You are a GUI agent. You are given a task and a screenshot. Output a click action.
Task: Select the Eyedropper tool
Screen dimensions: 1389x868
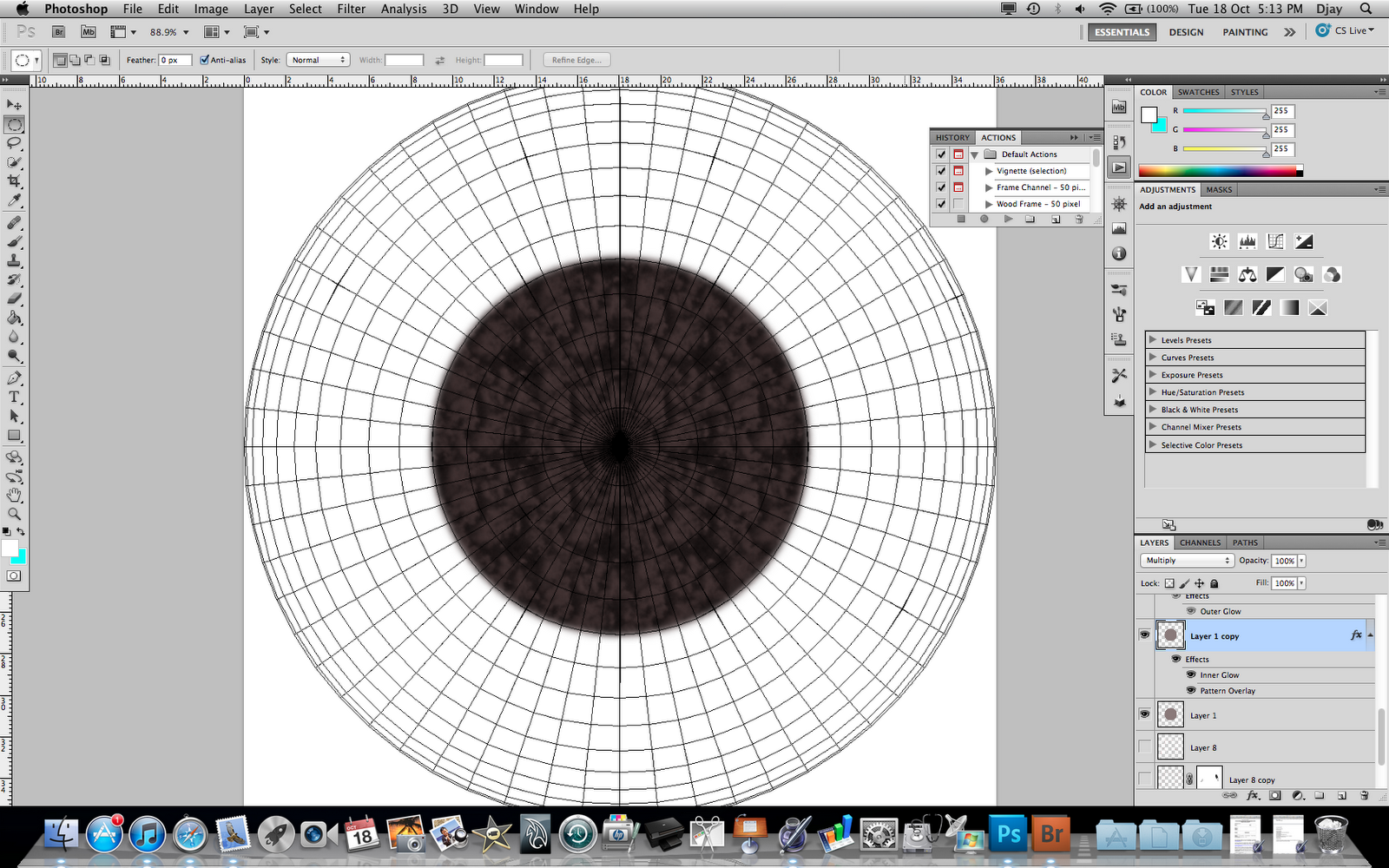[14, 201]
